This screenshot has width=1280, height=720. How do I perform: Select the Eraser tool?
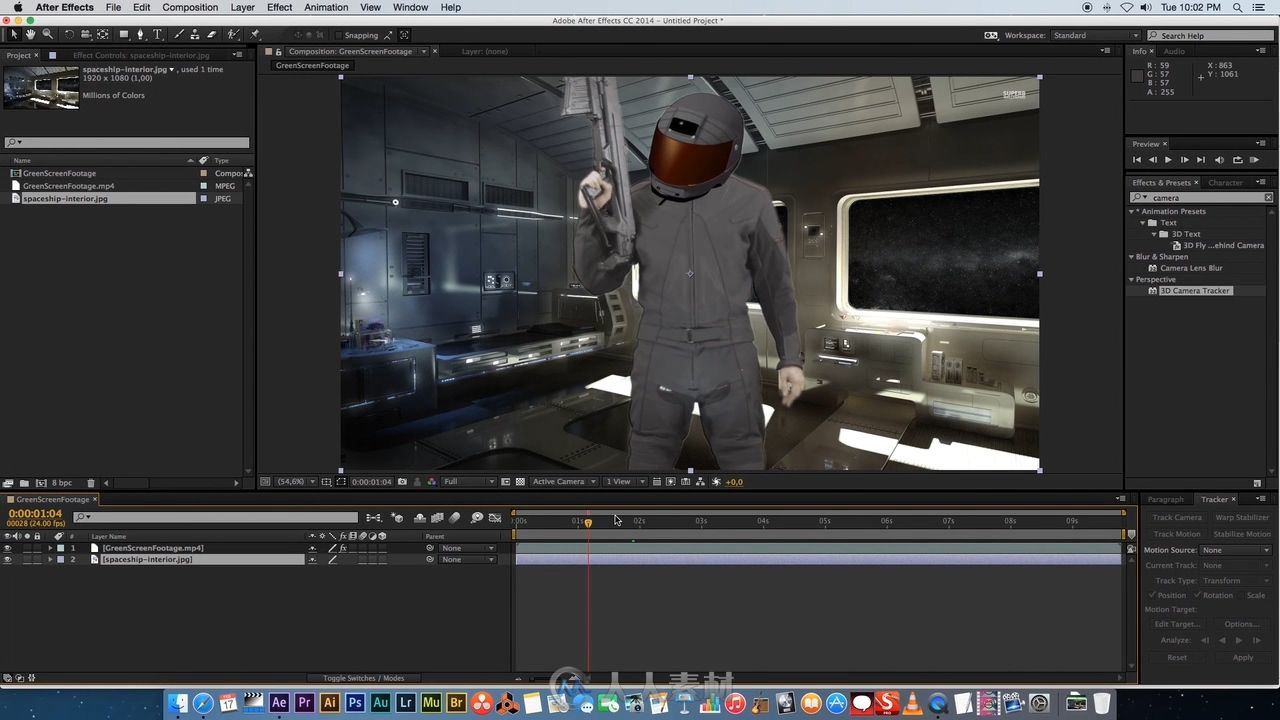(211, 34)
